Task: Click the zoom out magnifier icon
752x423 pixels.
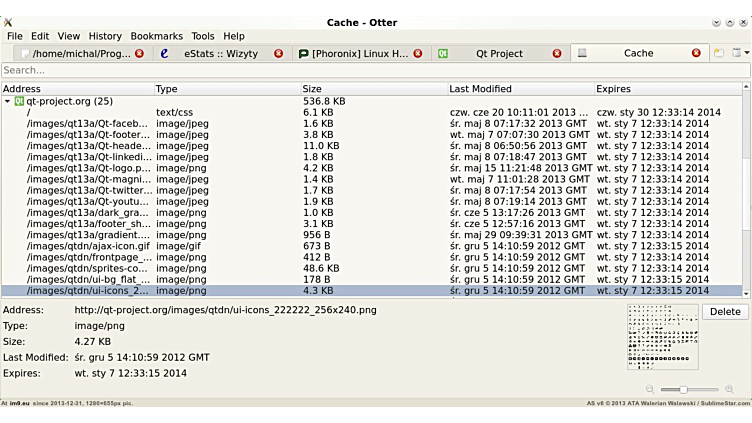Action: click(650, 389)
